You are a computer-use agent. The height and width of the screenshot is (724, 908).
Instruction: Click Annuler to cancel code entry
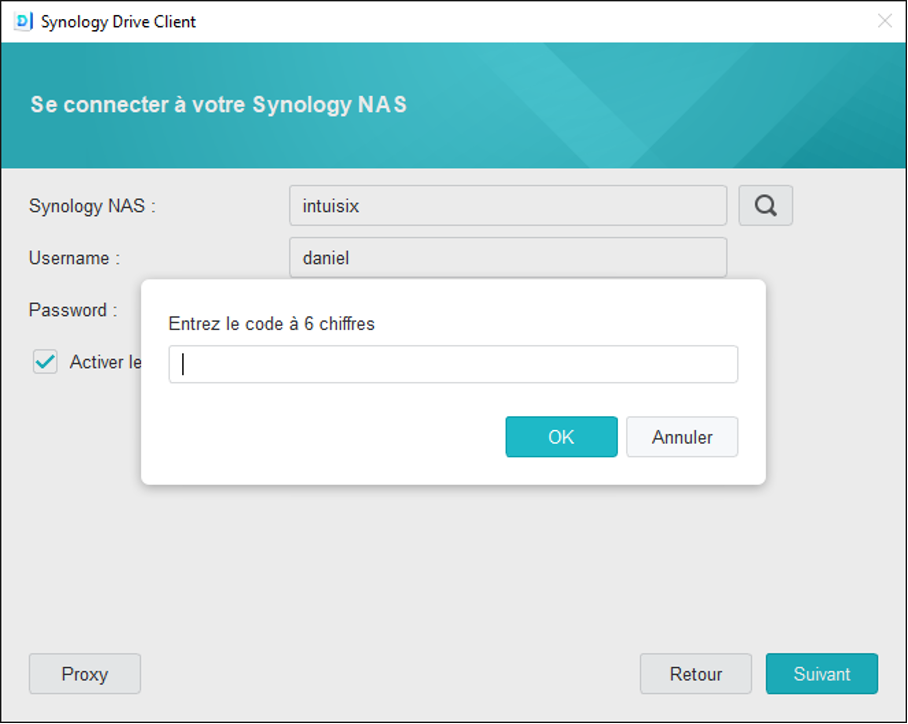click(x=682, y=437)
